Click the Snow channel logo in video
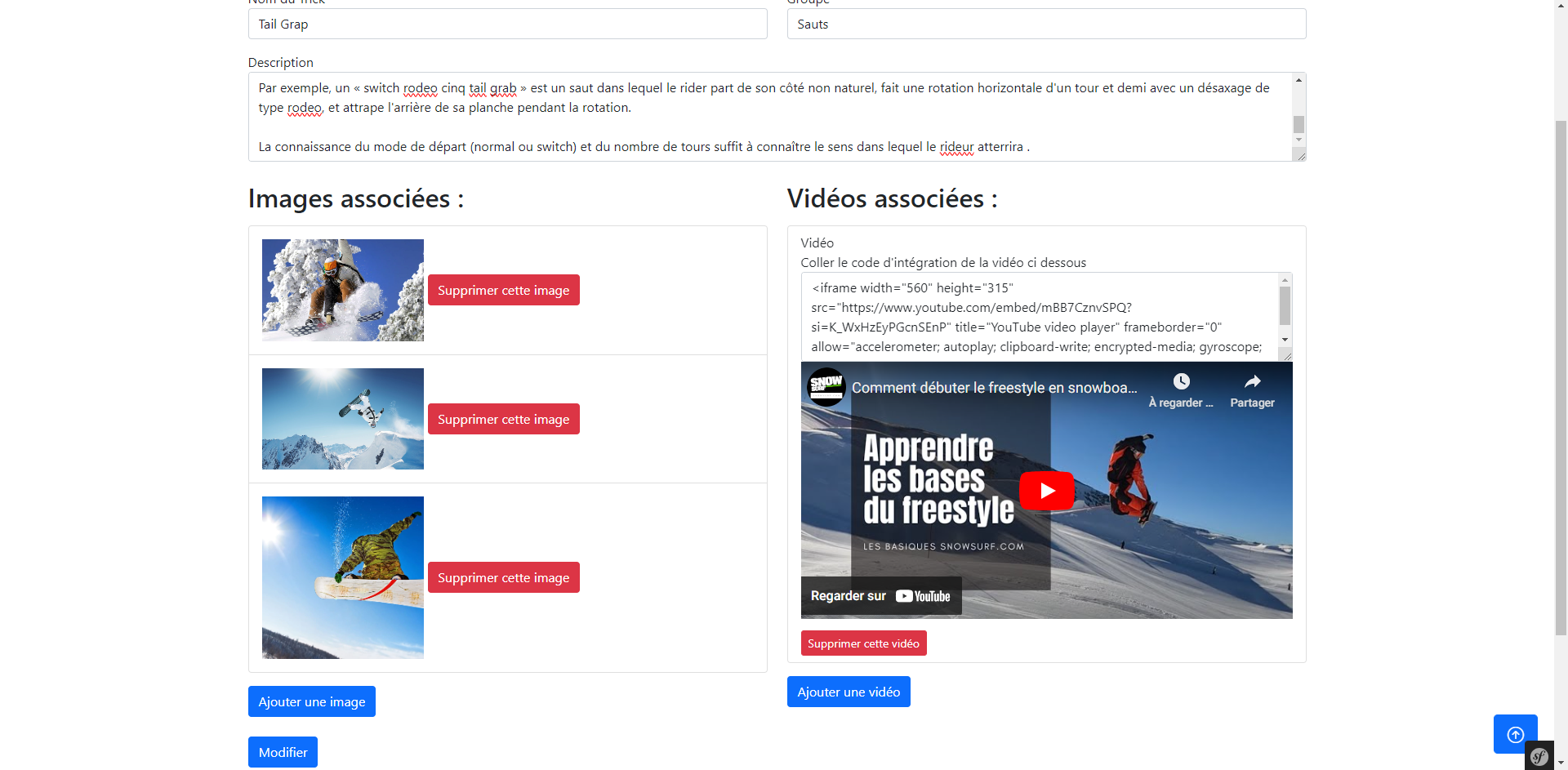Image resolution: width=1568 pixels, height=770 pixels. pyautogui.click(x=826, y=386)
